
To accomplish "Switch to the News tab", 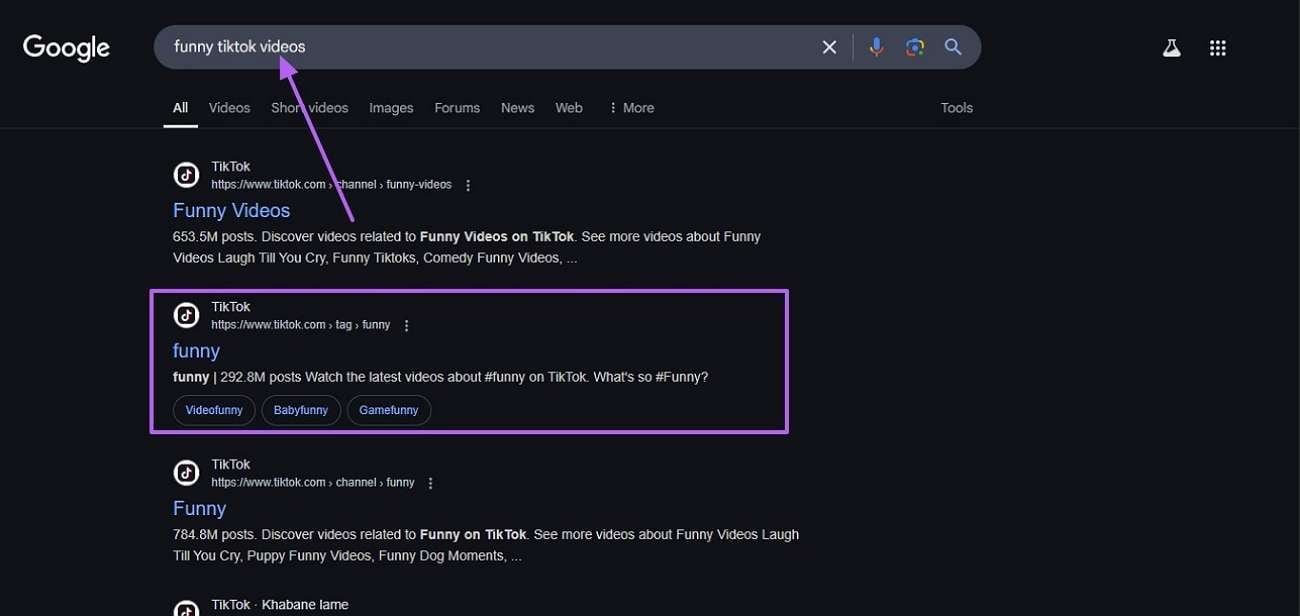I will pyautogui.click(x=518, y=108).
